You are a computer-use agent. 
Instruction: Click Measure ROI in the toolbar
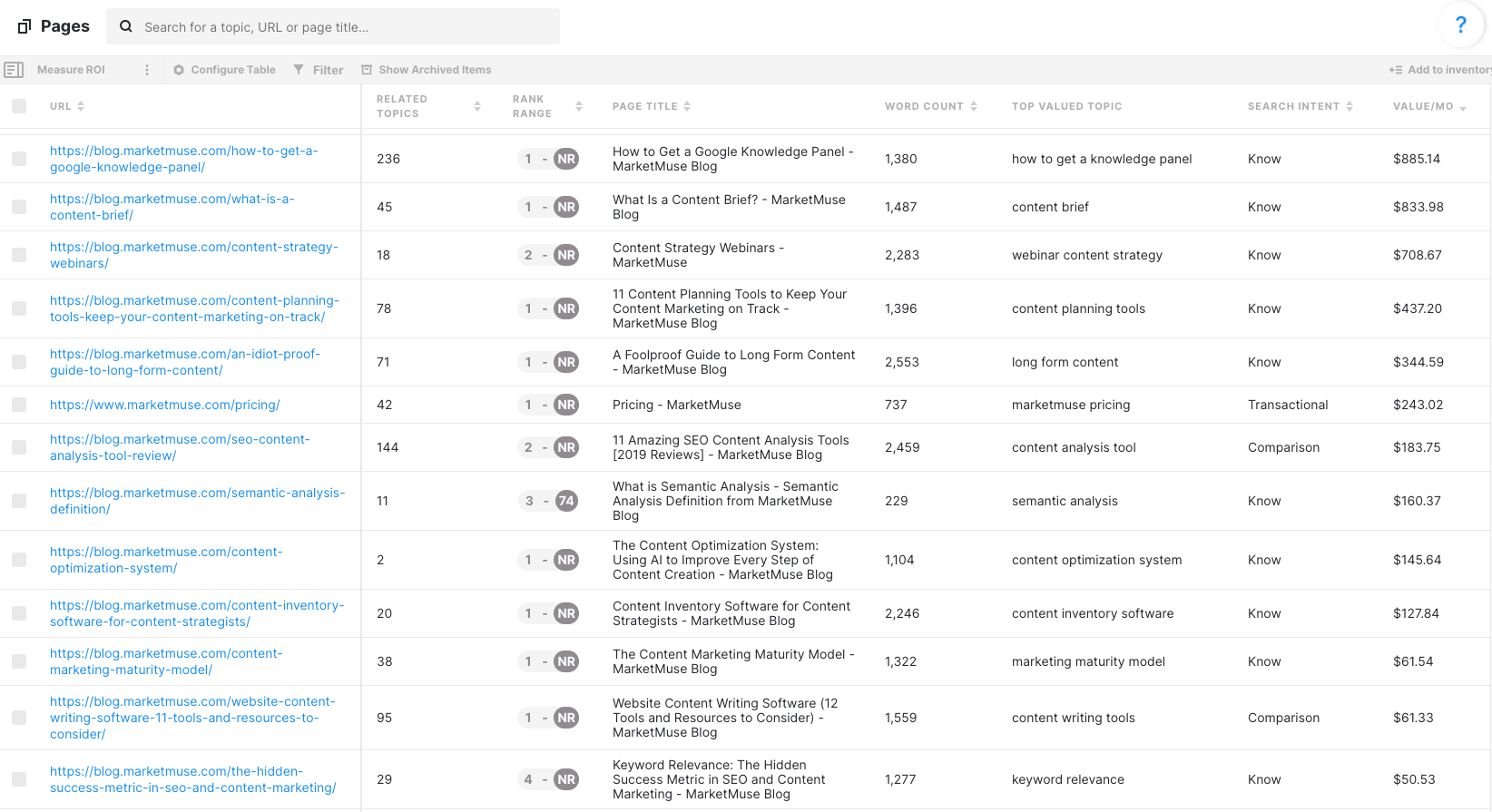tap(71, 70)
